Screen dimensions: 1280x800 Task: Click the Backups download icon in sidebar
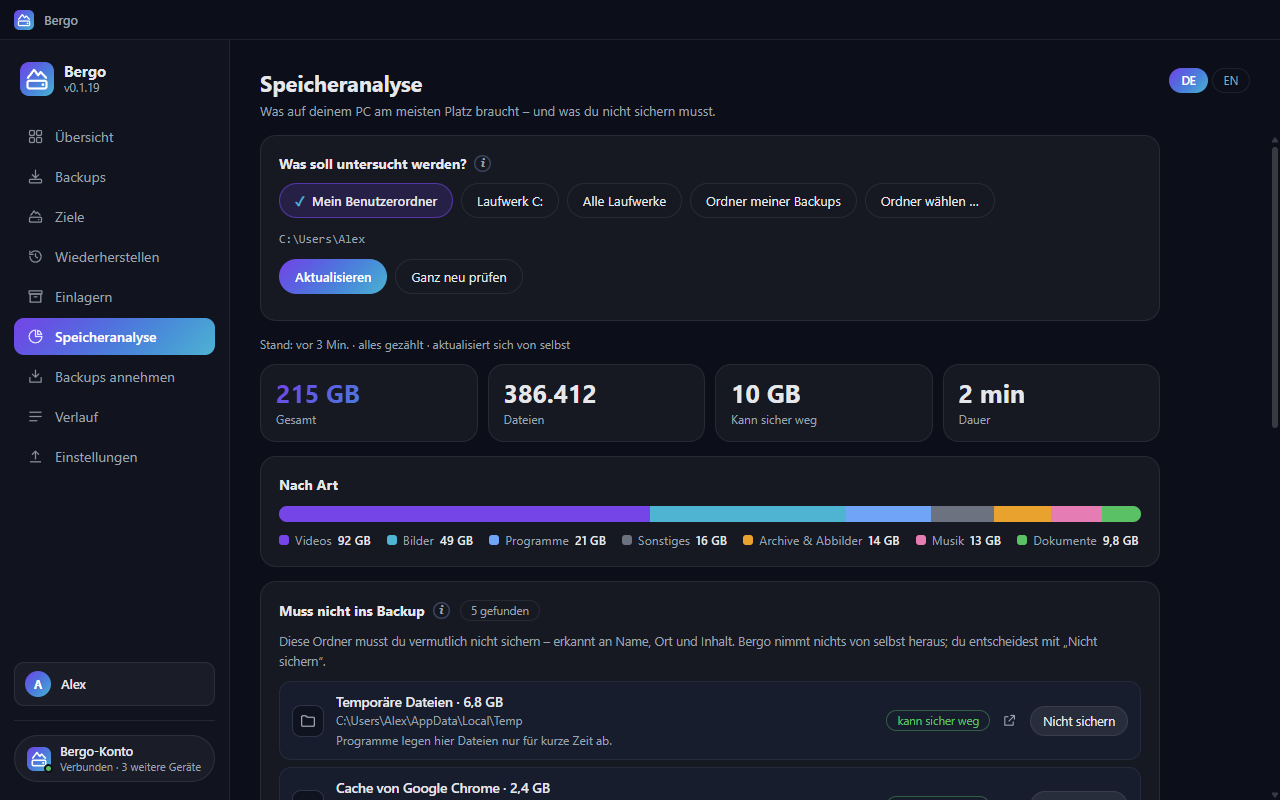point(35,177)
